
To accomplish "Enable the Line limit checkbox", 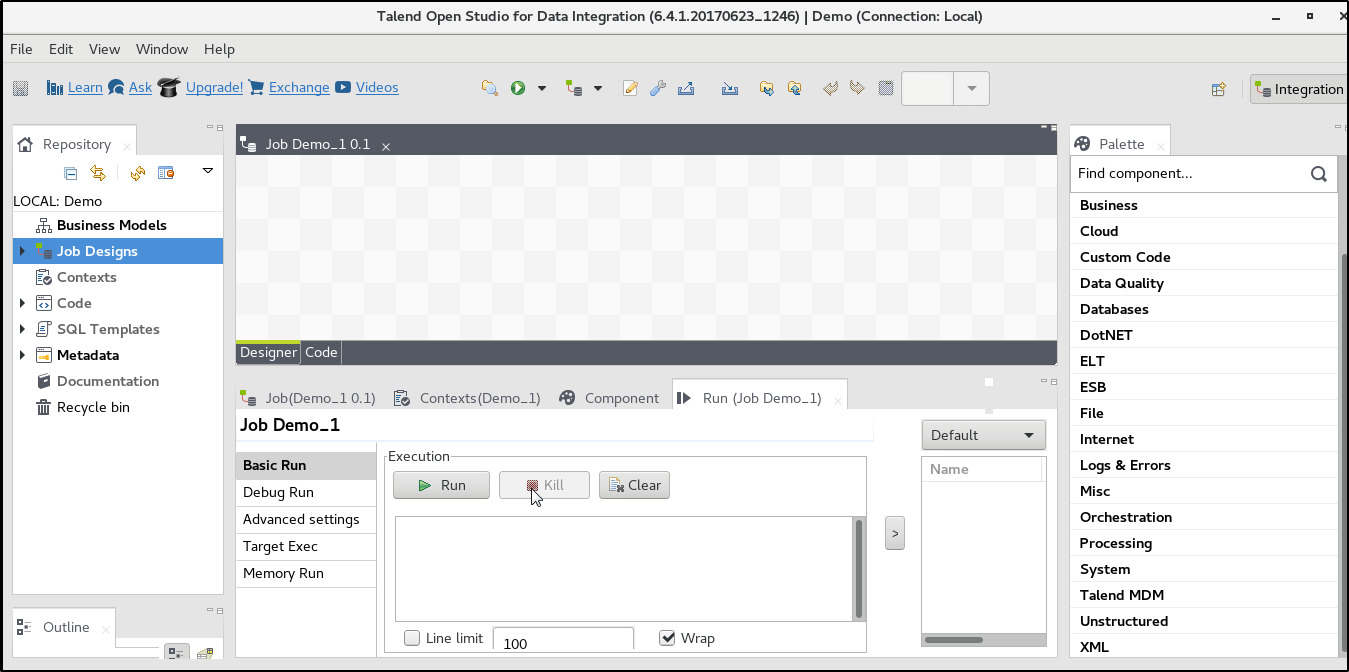I will [x=411, y=638].
